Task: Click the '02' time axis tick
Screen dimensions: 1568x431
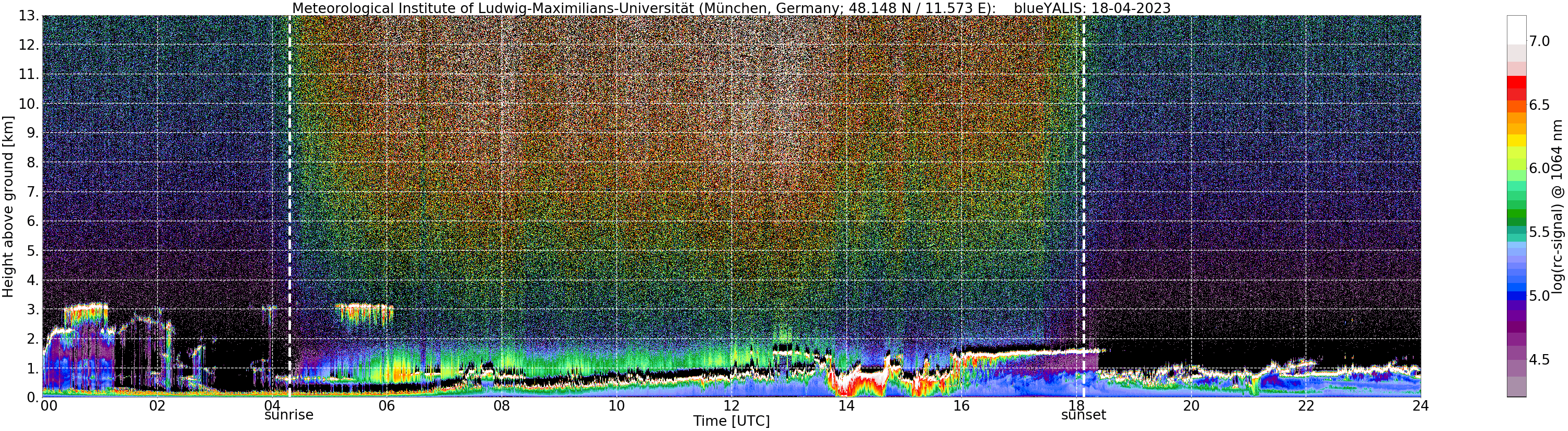Action: tap(157, 405)
